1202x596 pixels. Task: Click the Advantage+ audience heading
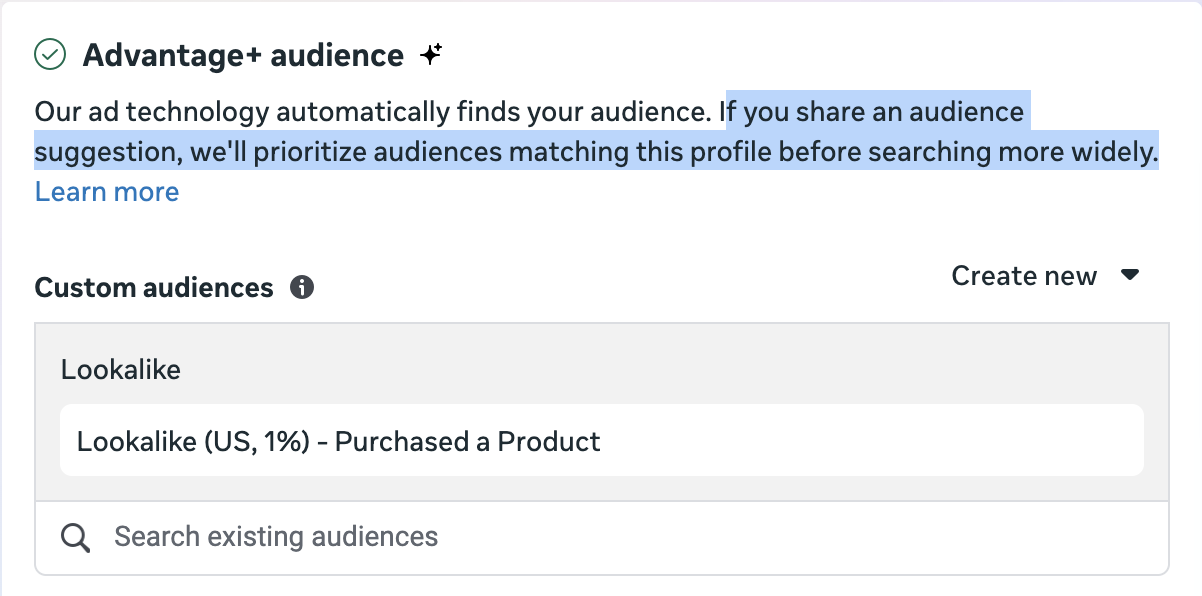click(x=243, y=55)
